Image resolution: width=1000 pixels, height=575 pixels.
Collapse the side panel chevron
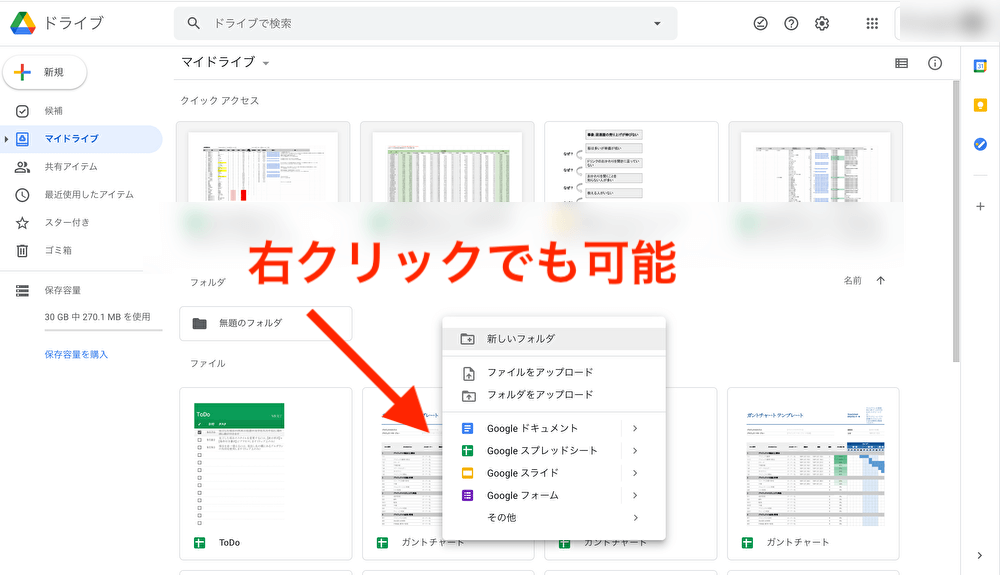click(x=980, y=555)
